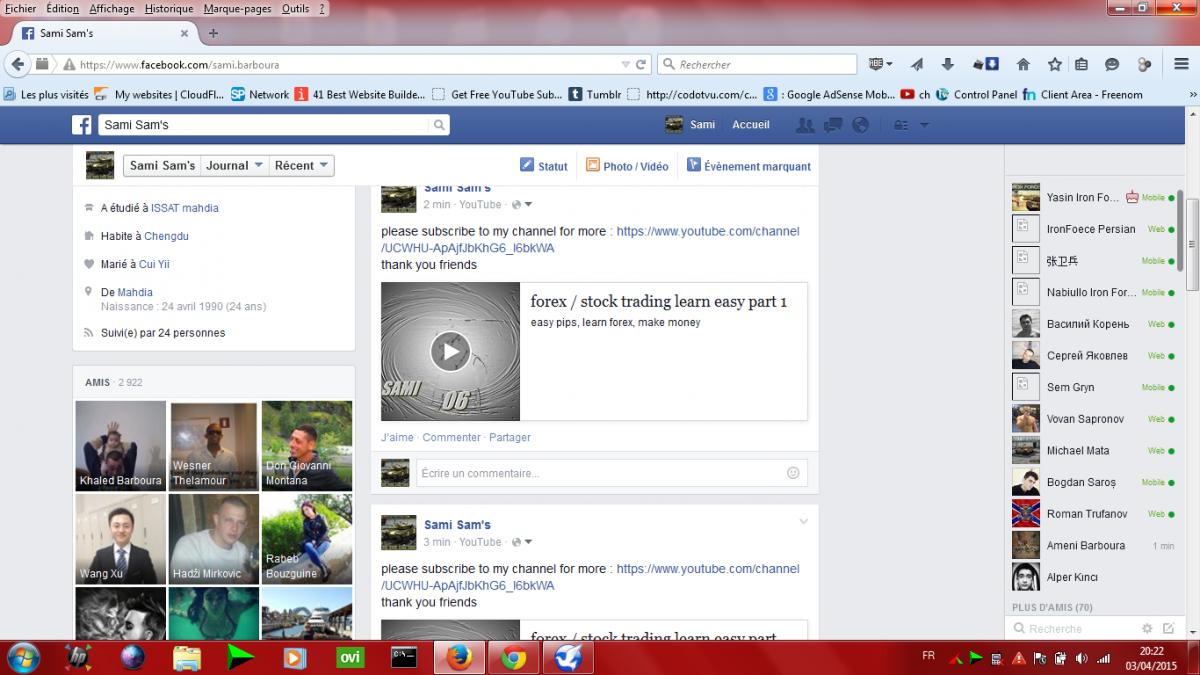Image resolution: width=1200 pixels, height=675 pixels.
Task: Open chat settings gear icon
Action: click(x=1146, y=628)
